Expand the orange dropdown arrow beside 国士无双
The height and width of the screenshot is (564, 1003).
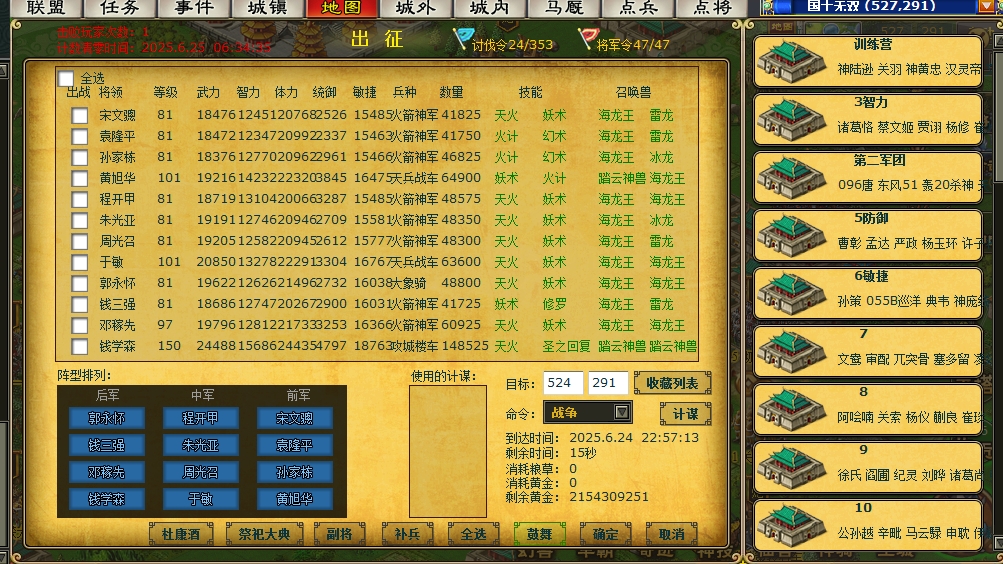987,7
